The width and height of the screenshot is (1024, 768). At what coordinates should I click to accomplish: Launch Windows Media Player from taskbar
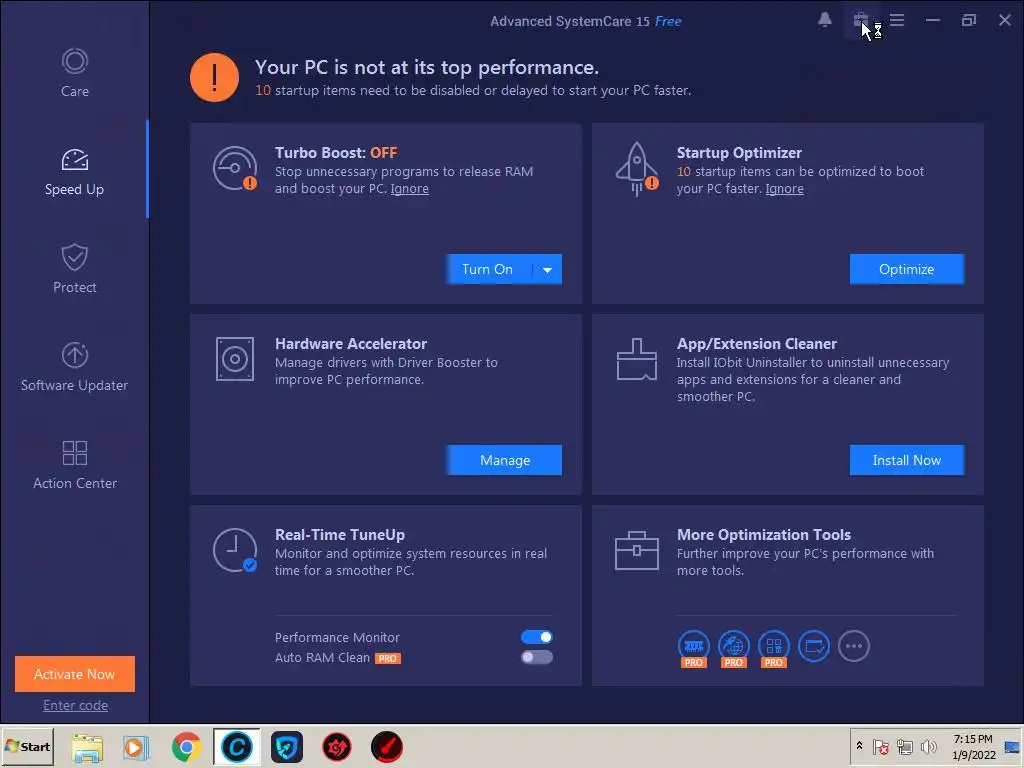coord(136,747)
